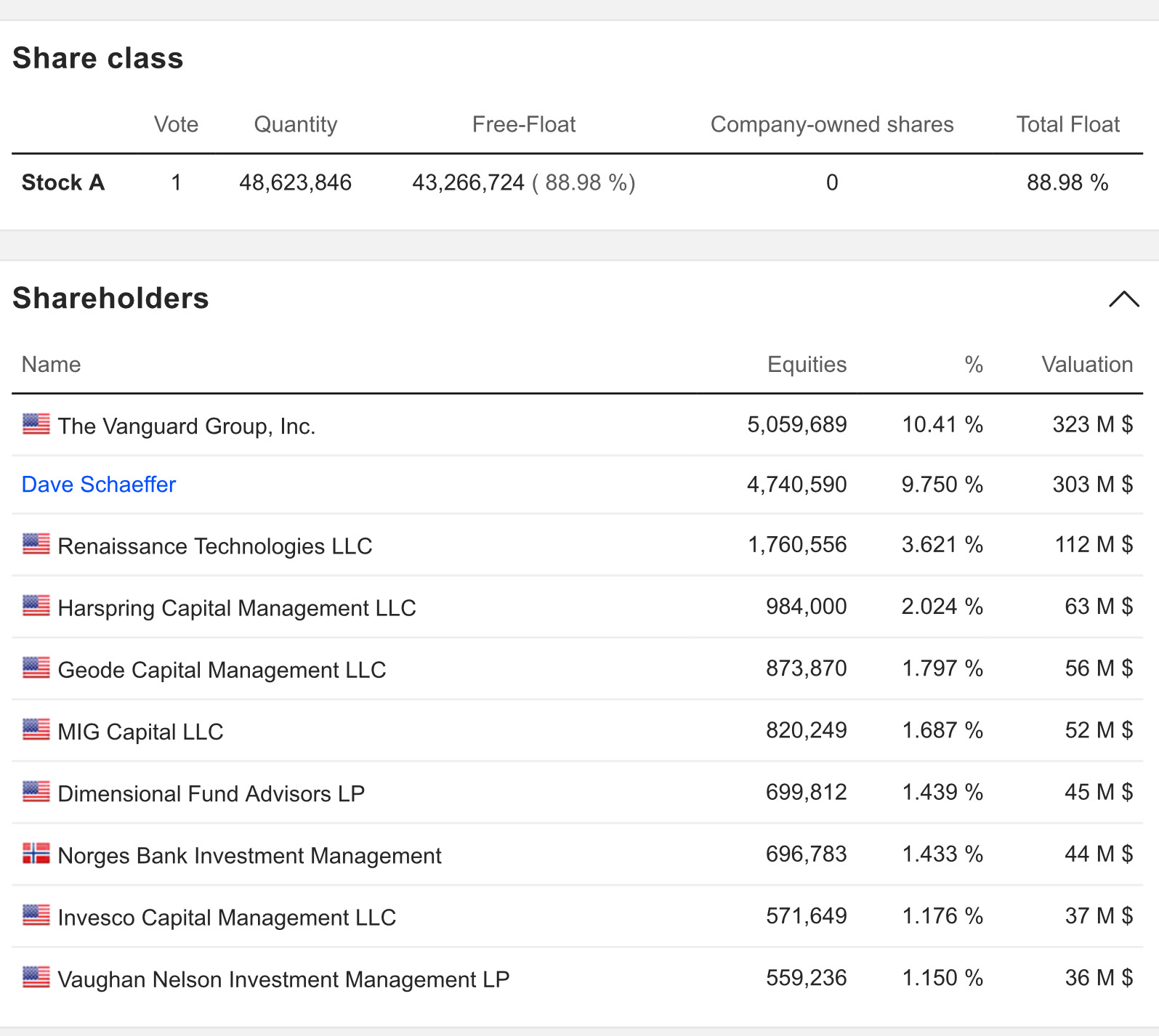The height and width of the screenshot is (1036, 1159).
Task: Click Norway flag beside Norges Bank
Action: point(36,853)
